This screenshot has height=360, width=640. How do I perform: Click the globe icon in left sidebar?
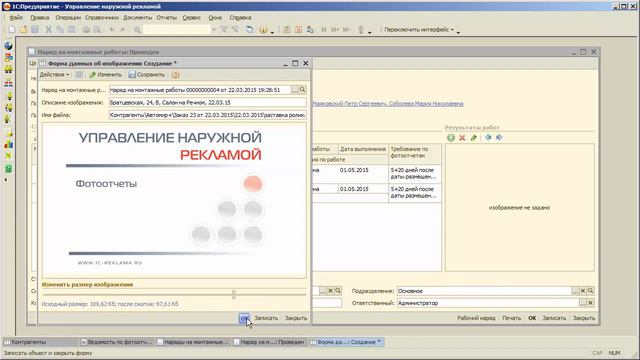coord(8,46)
